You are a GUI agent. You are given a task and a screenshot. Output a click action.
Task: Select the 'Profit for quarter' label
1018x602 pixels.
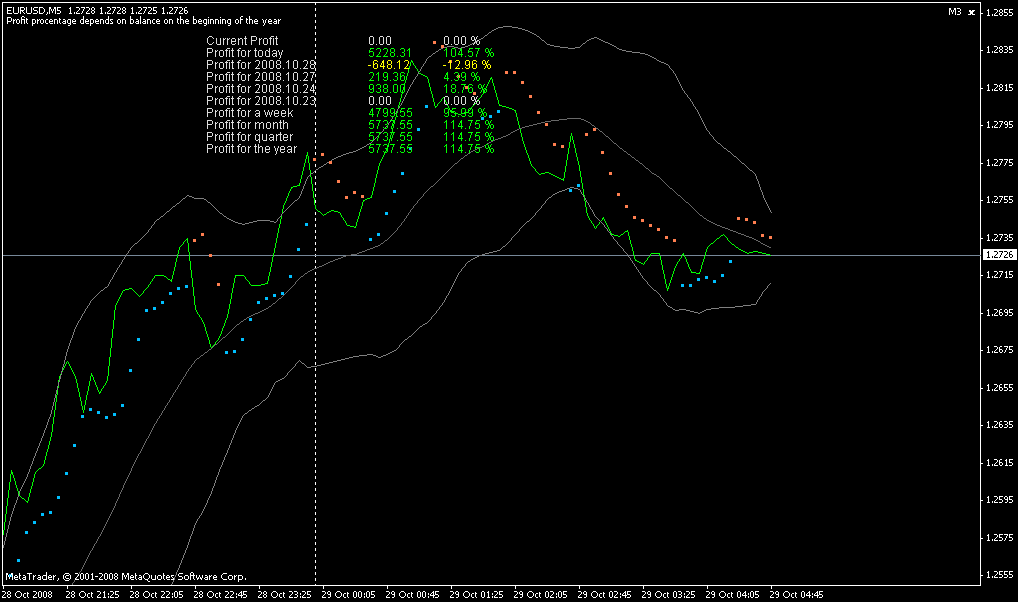pyautogui.click(x=250, y=137)
